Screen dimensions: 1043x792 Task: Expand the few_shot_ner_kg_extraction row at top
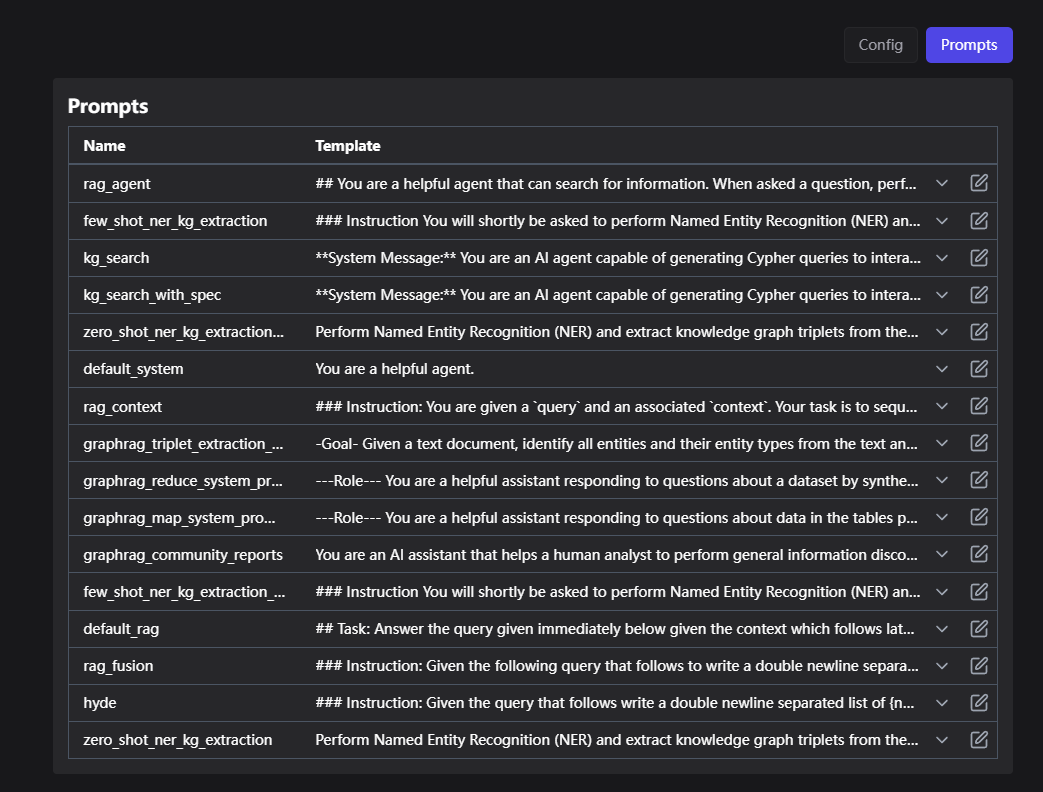pos(941,221)
